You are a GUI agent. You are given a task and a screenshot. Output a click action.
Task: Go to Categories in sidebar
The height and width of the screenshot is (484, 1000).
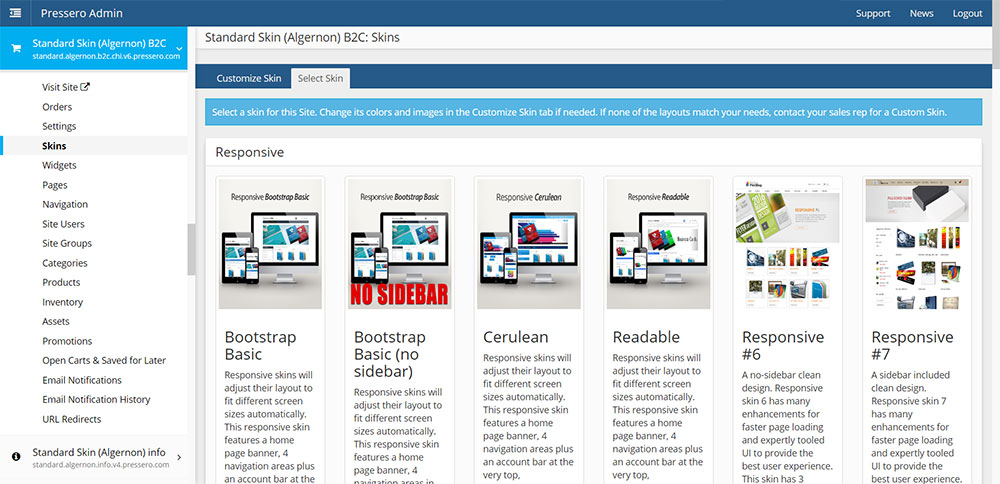coord(65,263)
